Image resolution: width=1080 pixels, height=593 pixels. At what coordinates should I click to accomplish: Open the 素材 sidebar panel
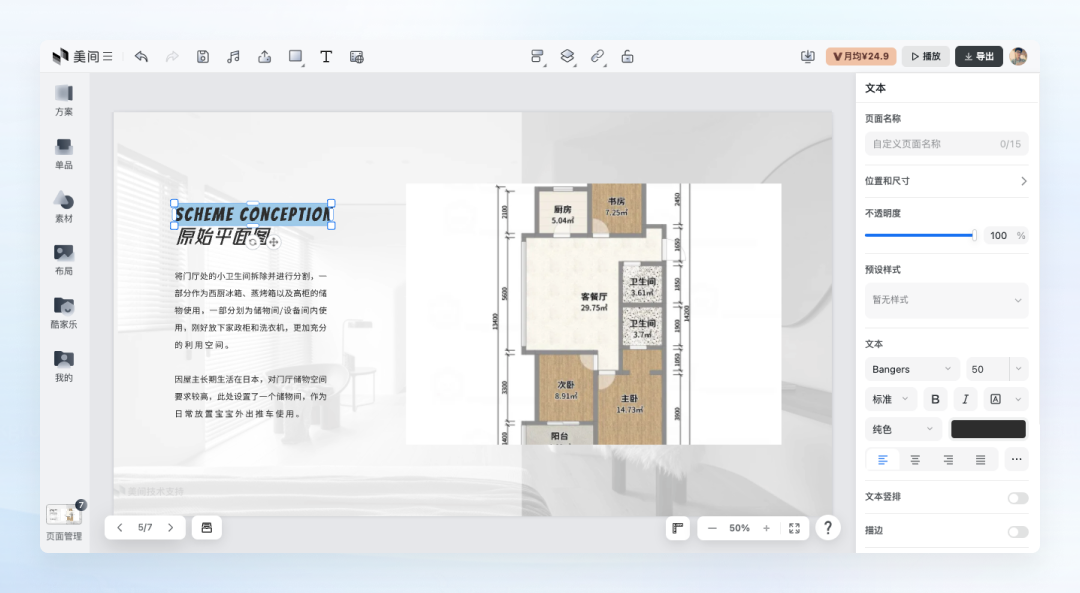[63, 207]
